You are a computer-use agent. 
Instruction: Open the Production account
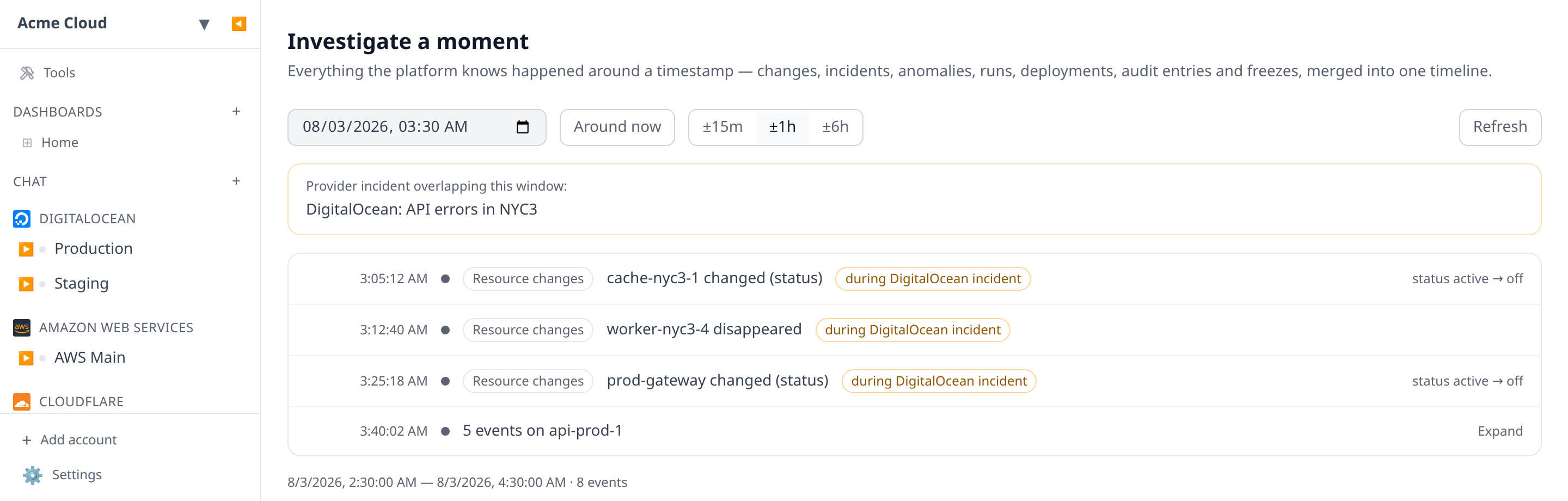click(93, 248)
